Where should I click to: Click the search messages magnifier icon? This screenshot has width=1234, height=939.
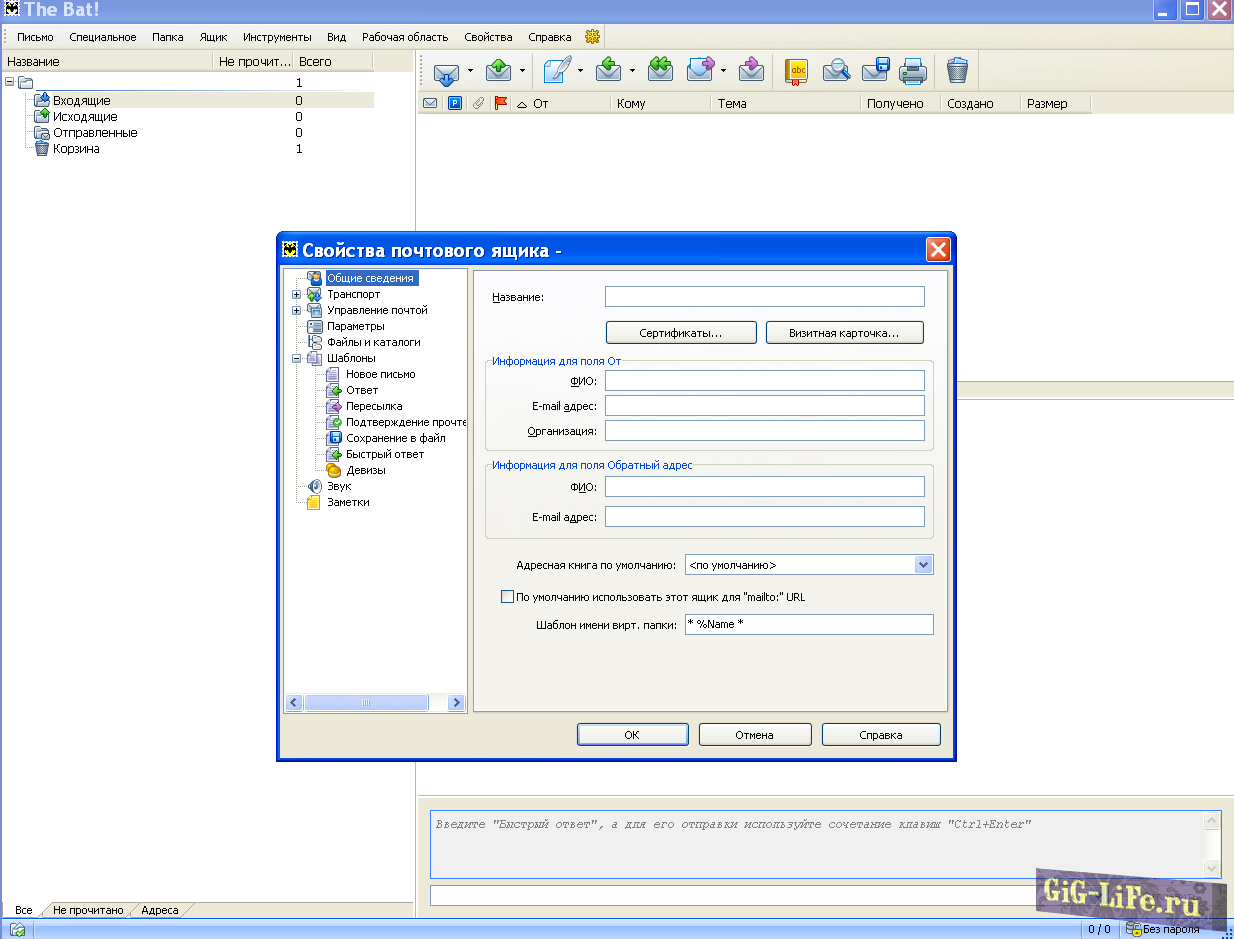[836, 71]
